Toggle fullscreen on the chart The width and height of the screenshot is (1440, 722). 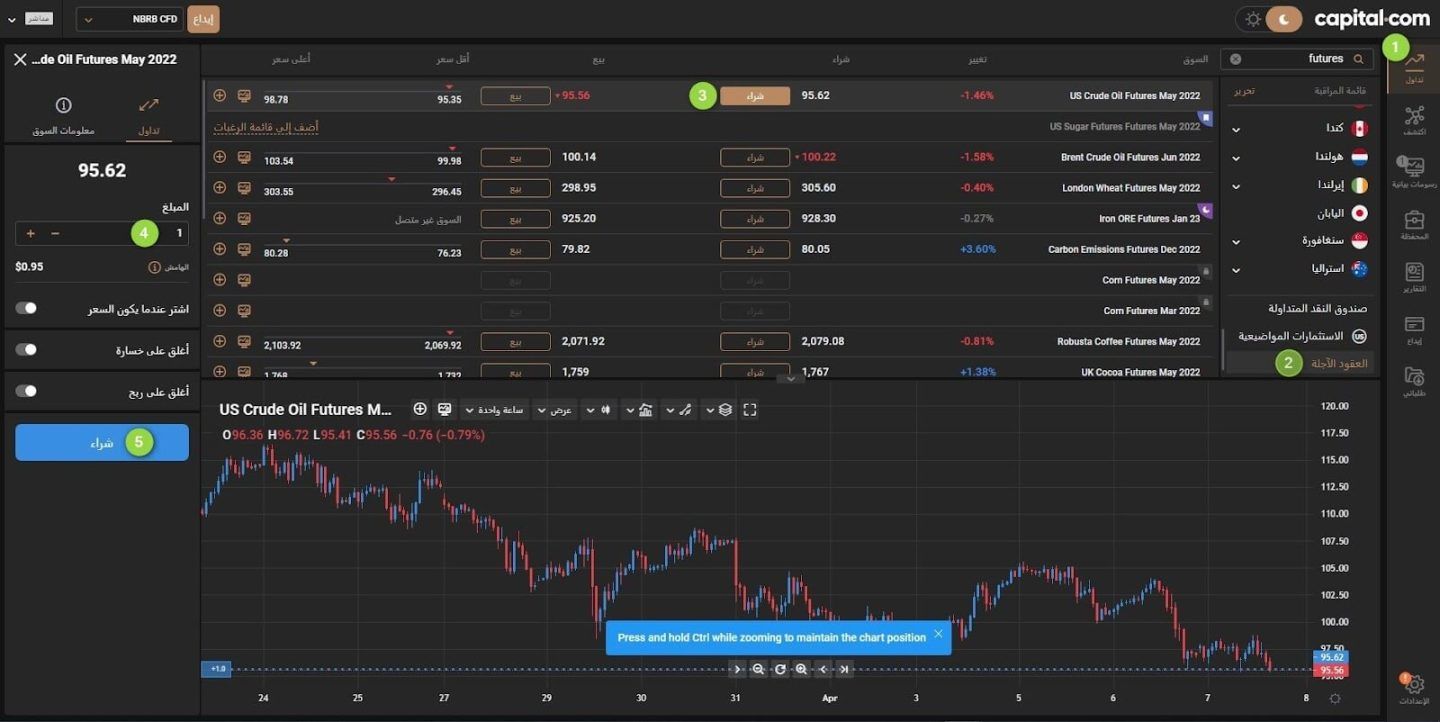750,409
